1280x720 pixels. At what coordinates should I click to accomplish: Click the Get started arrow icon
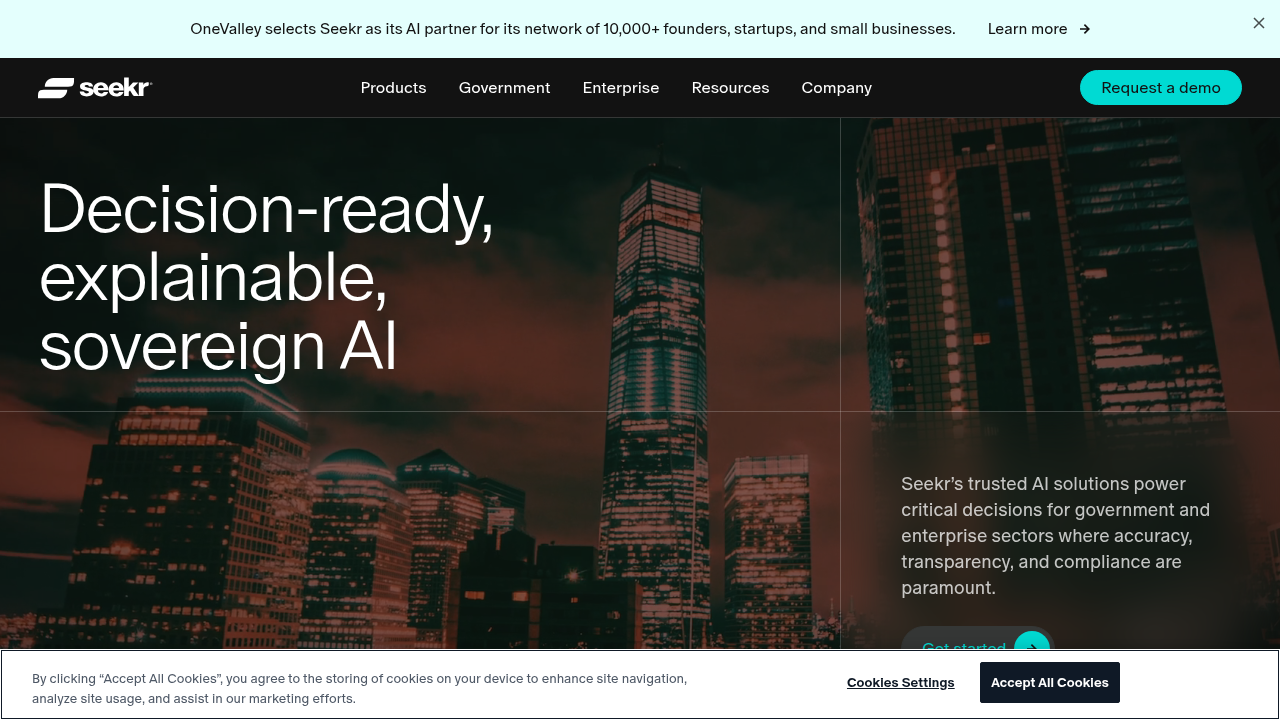click(1032, 641)
